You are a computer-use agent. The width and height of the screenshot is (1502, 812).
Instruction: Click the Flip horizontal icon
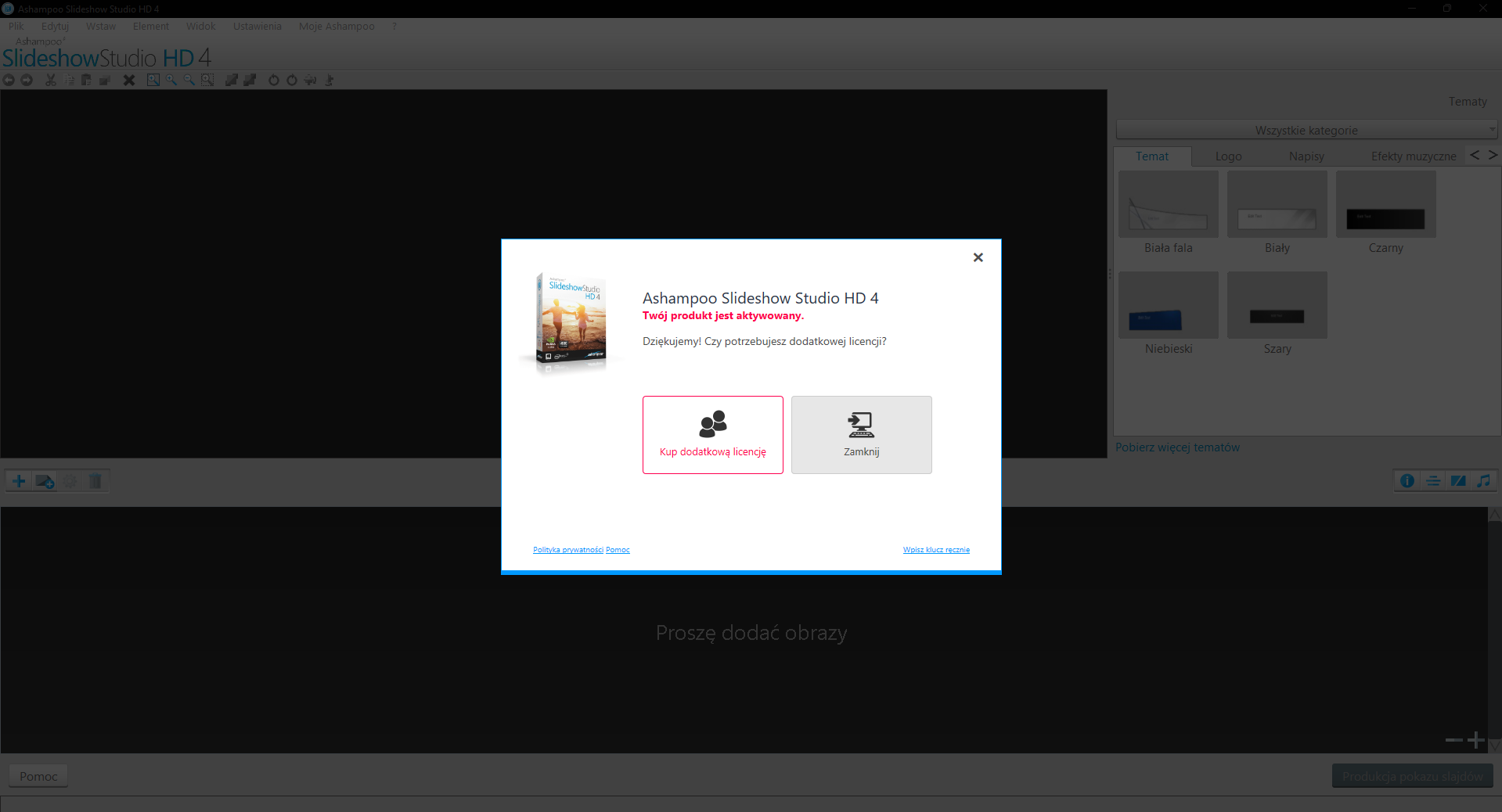(x=311, y=80)
